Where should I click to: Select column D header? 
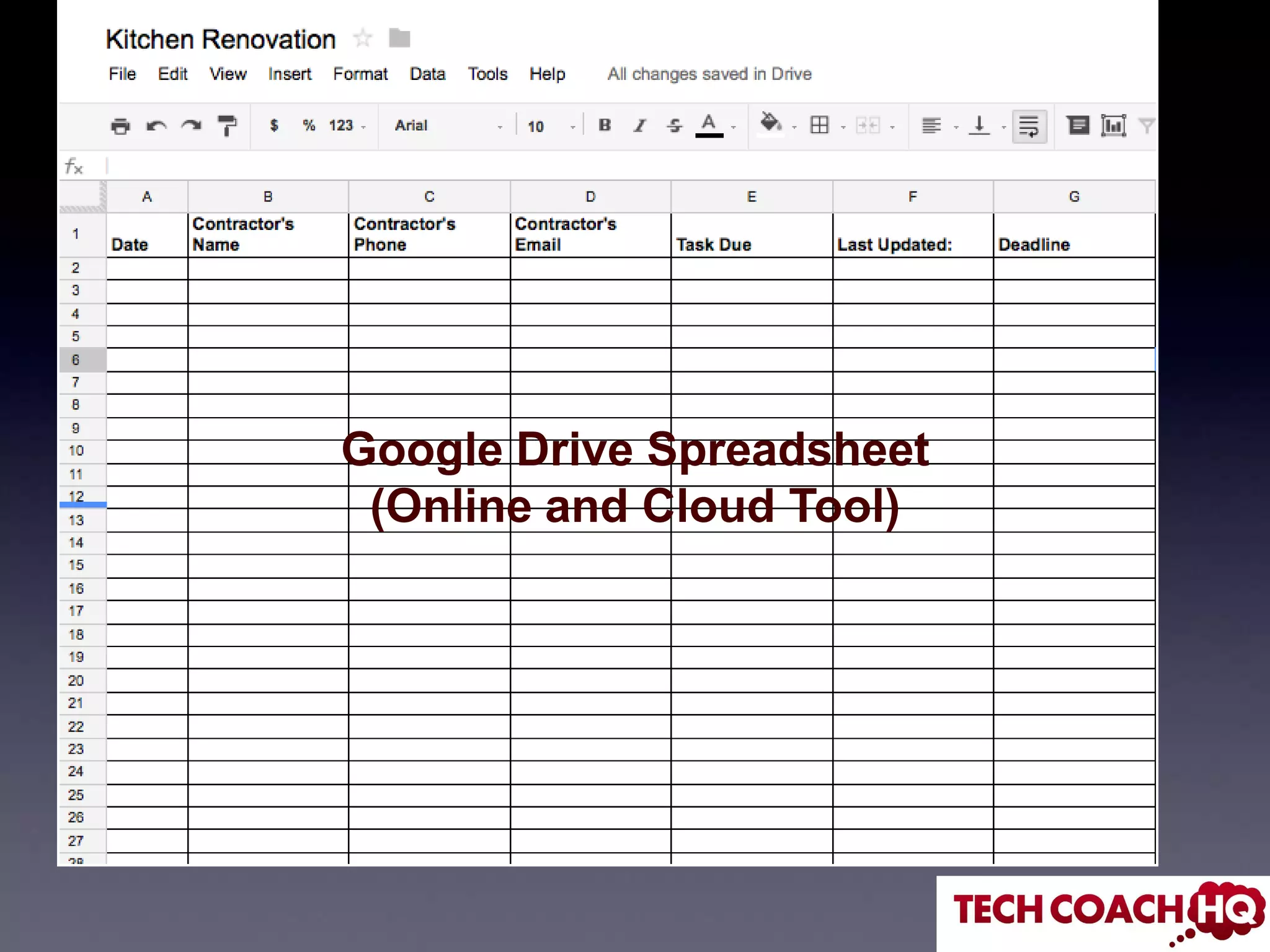[x=590, y=197]
